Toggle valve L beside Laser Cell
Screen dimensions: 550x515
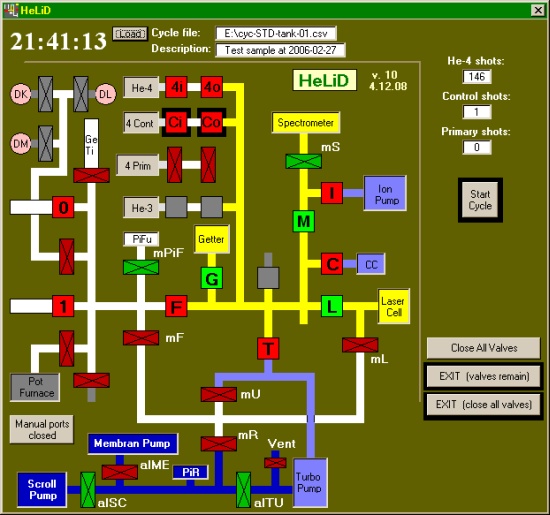coord(332,306)
